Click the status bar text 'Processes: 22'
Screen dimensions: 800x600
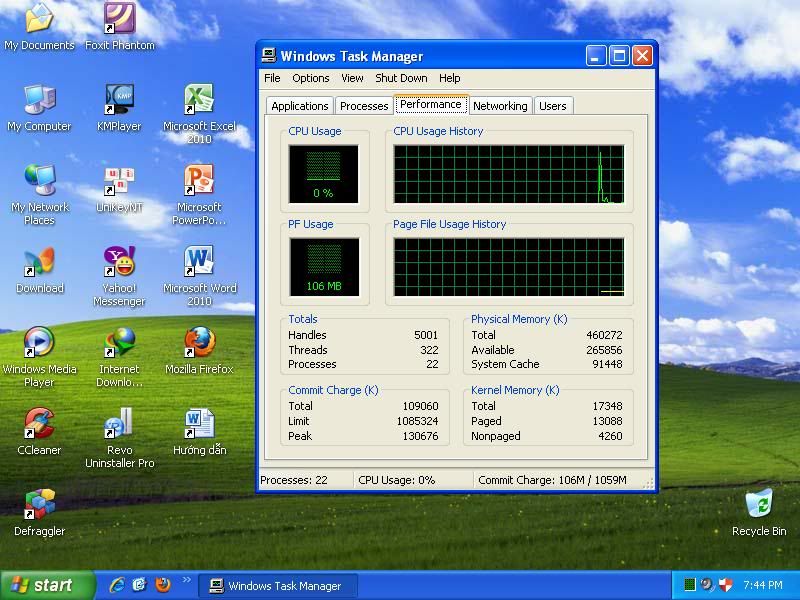294,480
